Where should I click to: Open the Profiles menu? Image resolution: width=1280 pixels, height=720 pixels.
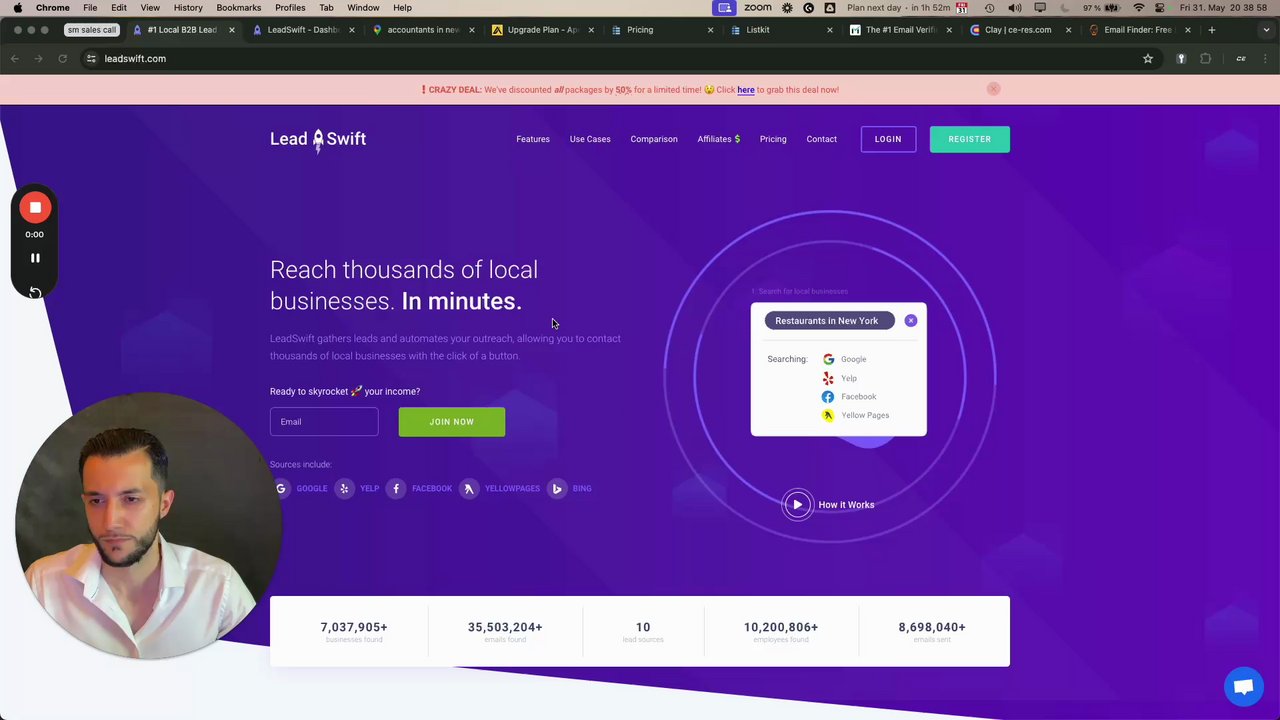tap(290, 8)
